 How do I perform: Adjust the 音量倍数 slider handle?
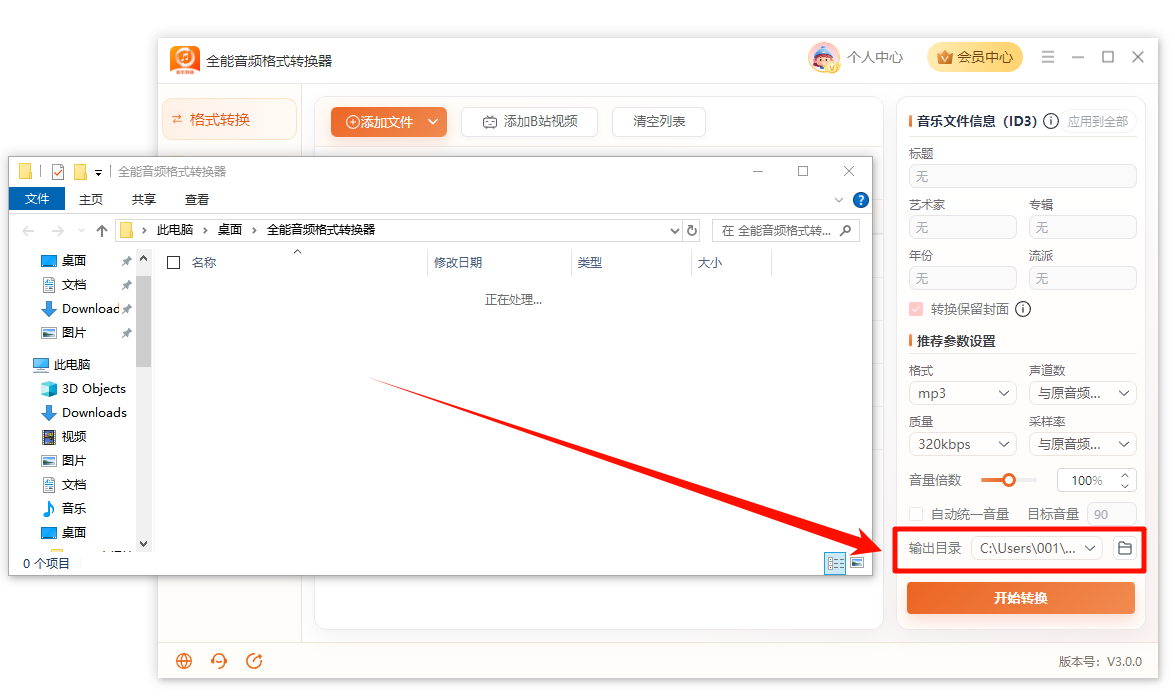point(1009,480)
